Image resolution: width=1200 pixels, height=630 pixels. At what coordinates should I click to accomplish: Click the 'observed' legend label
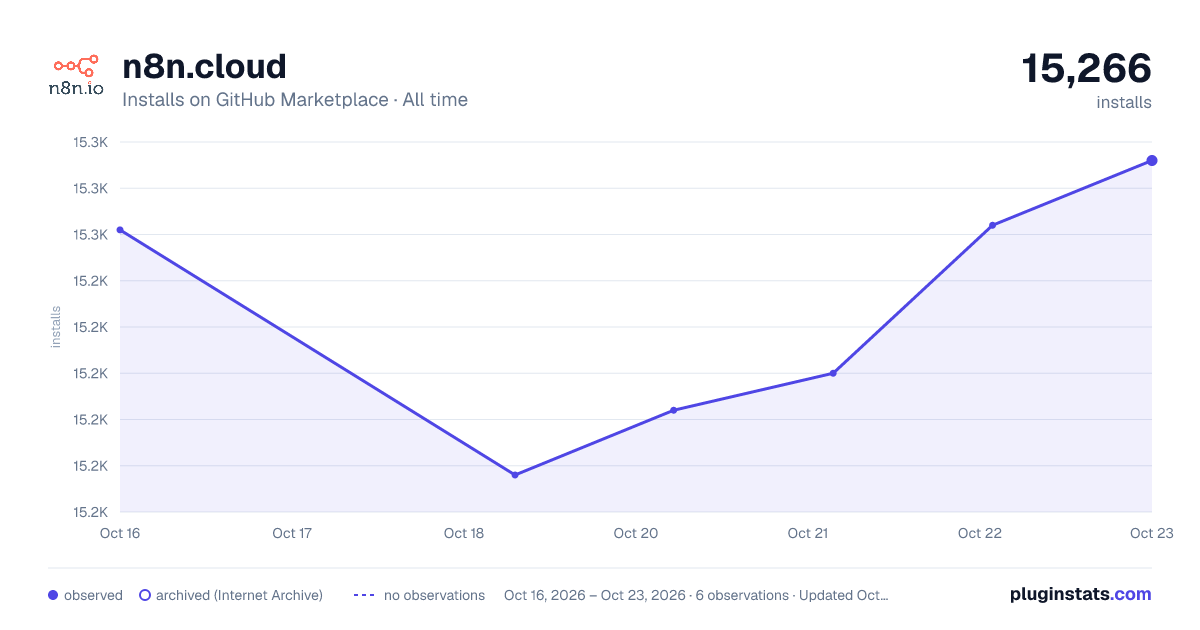tap(93, 595)
